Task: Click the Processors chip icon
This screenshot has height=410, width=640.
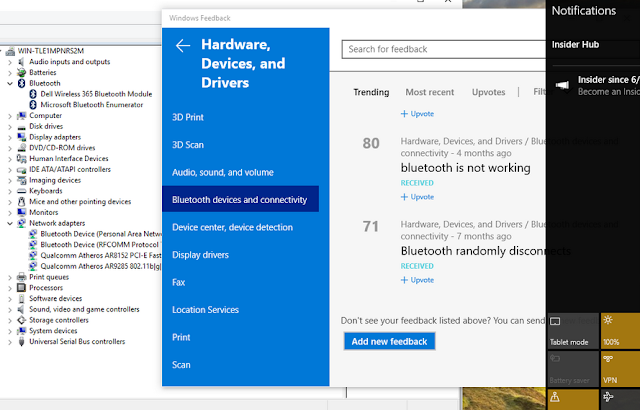Action: click(21, 288)
